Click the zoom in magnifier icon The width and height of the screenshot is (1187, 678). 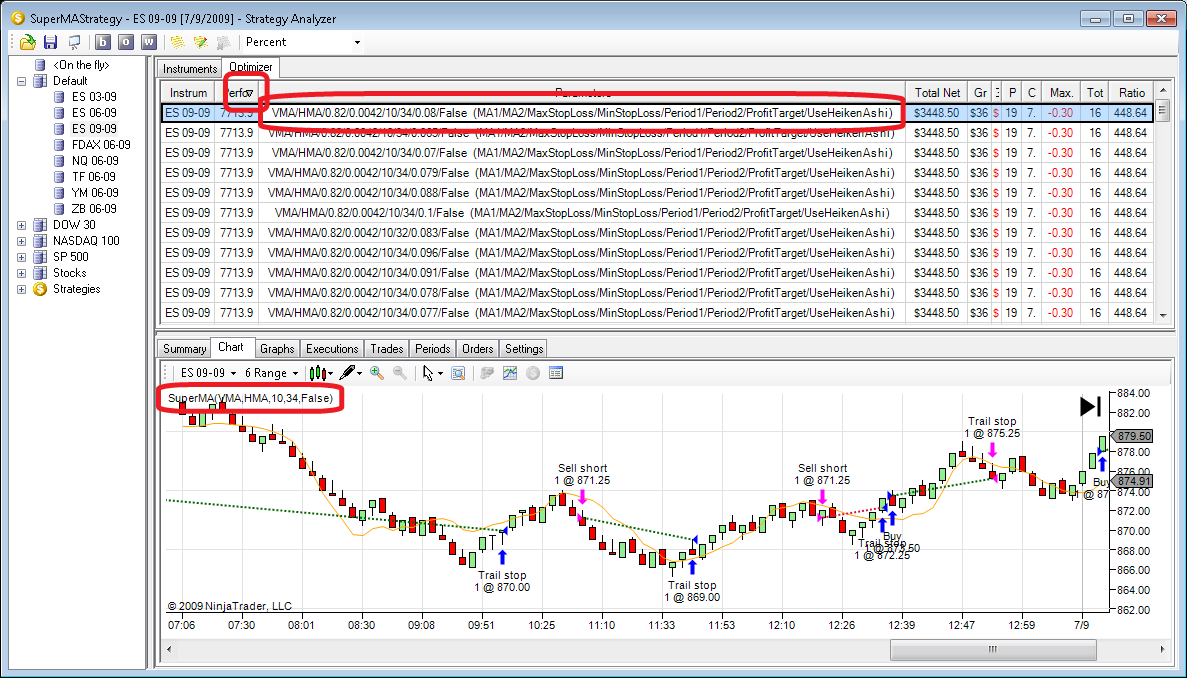pos(376,373)
